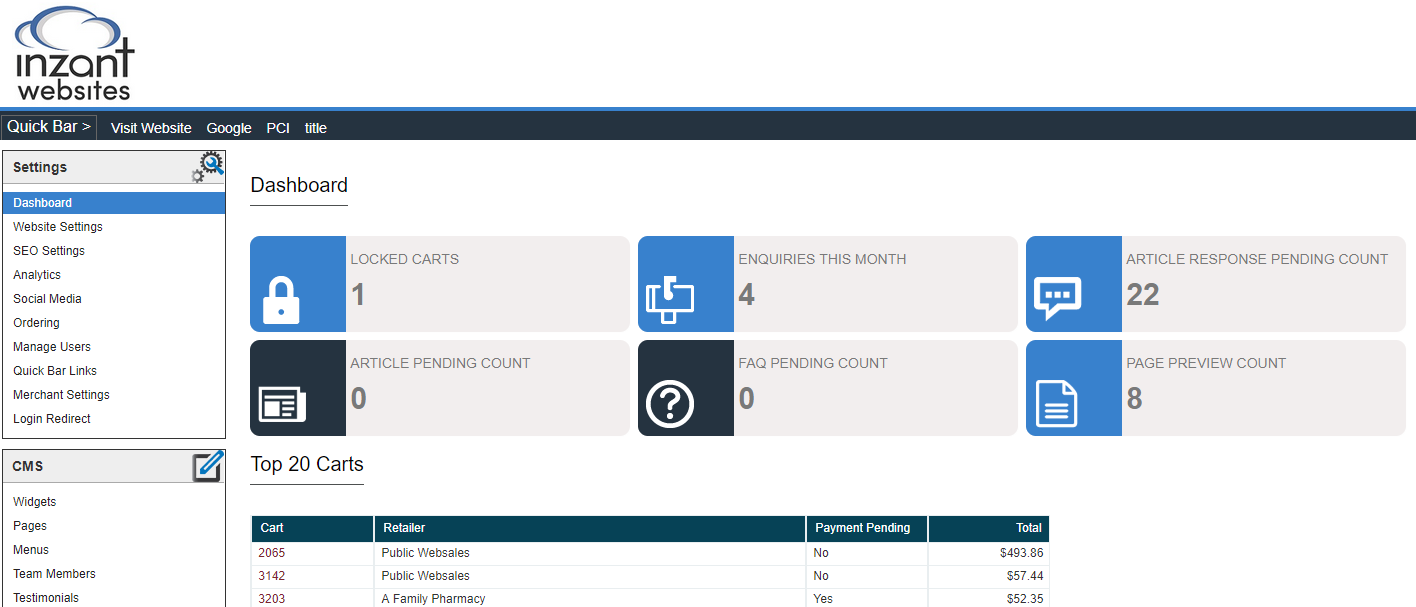Click the $57.44 total cell
Viewport: 1416px width, 607px height.
989,576
